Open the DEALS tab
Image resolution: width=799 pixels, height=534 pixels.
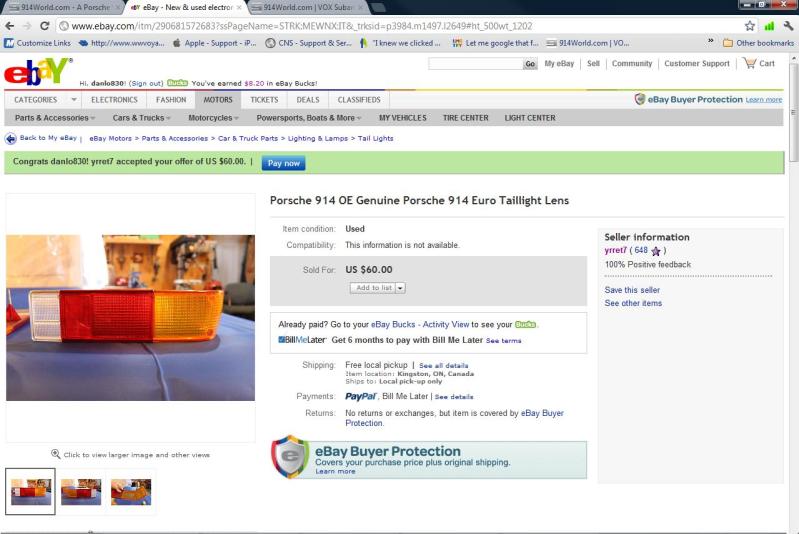[x=308, y=100]
